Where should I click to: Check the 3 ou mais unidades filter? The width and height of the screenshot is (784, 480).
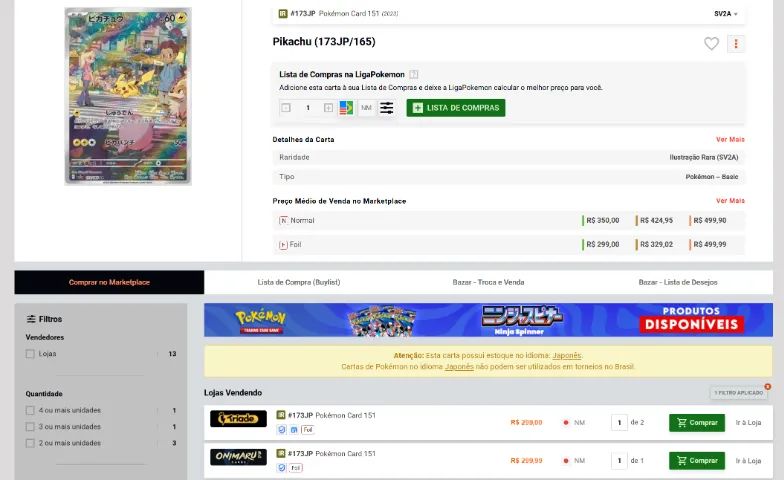[x=30, y=426]
